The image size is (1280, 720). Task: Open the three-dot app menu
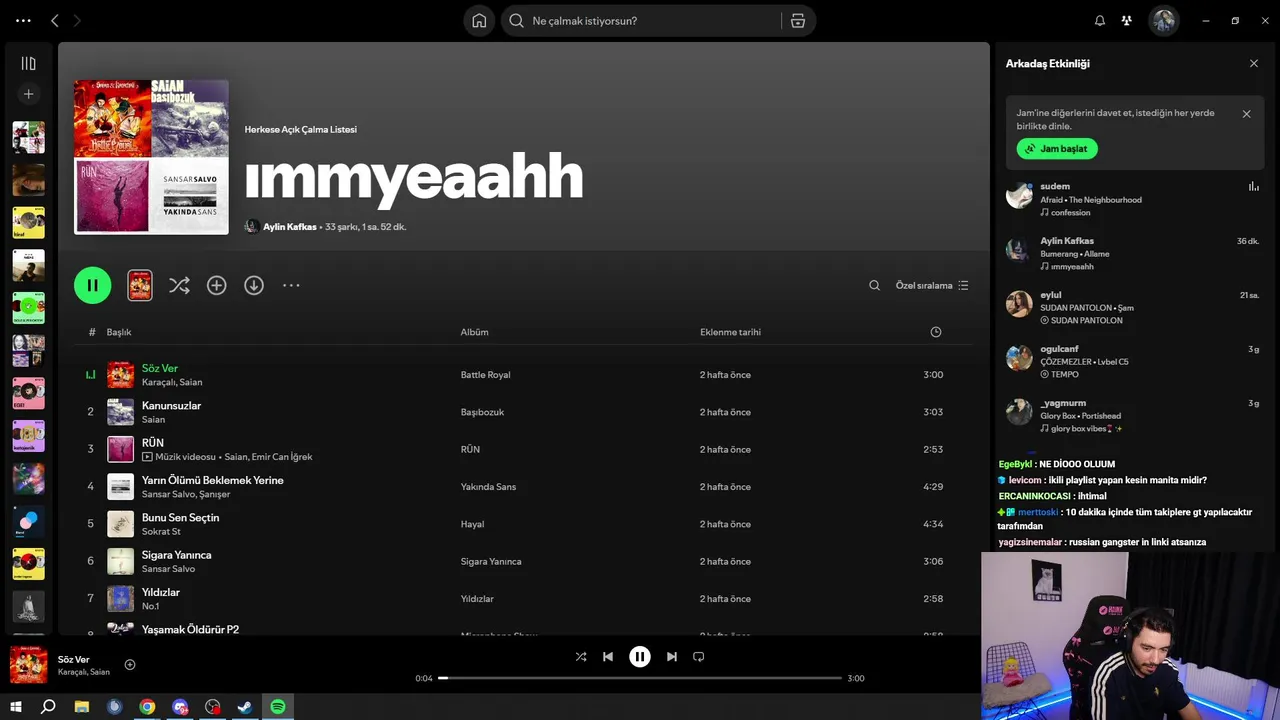[x=23, y=20]
